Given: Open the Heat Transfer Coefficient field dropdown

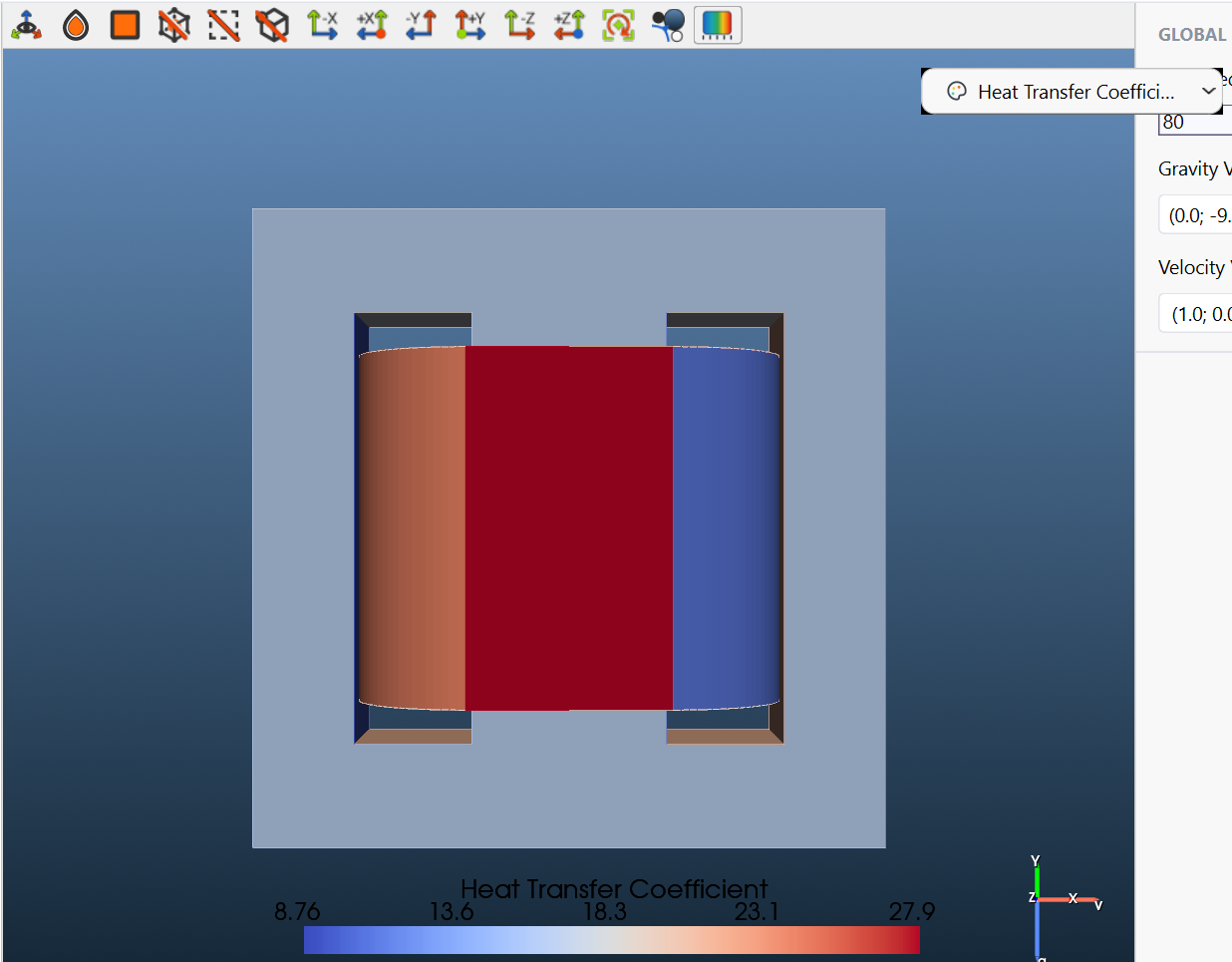Looking at the screenshot, I should coord(1072,92).
